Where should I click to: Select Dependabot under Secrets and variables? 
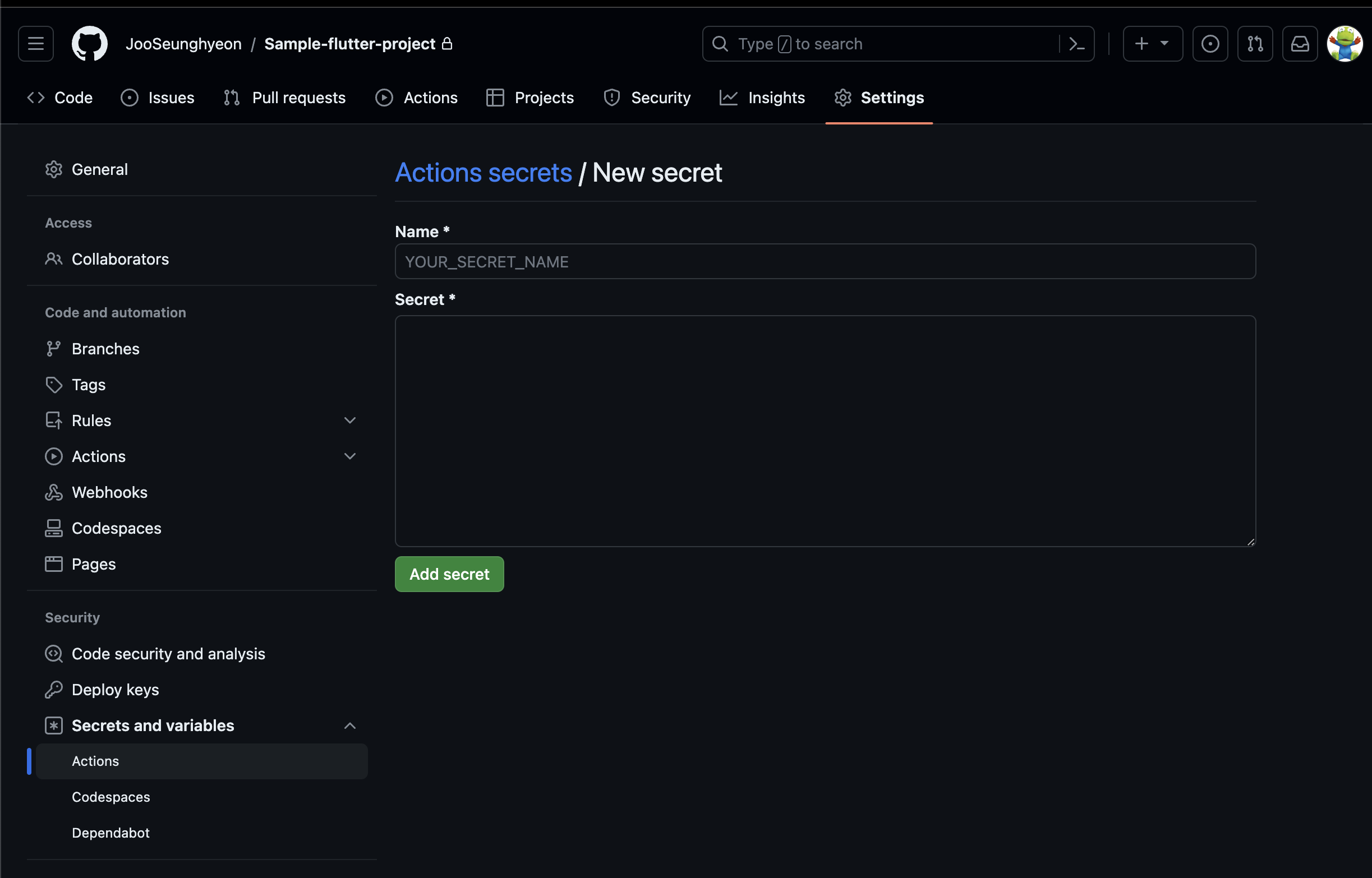[x=111, y=833]
